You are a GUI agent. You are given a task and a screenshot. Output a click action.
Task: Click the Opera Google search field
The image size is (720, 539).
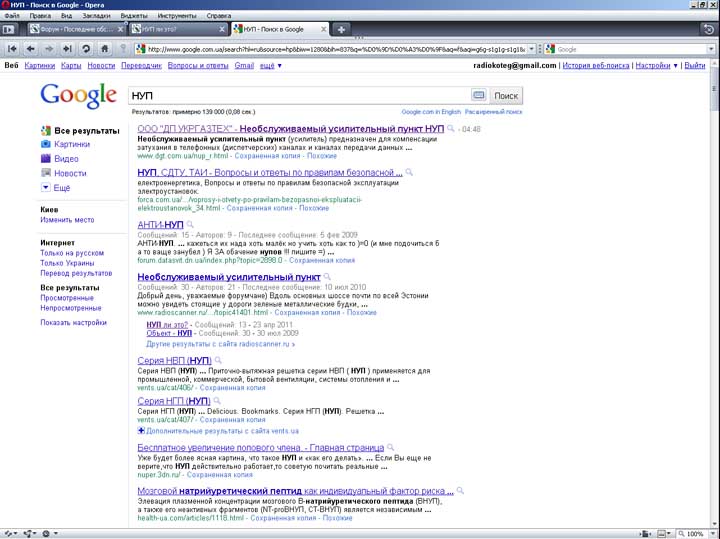[x=631, y=49]
